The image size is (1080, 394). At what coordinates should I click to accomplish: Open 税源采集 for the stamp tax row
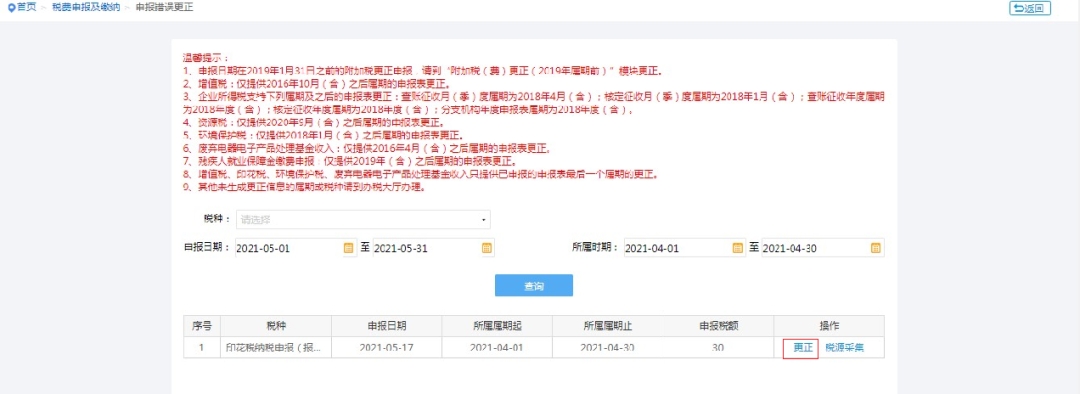pos(844,348)
